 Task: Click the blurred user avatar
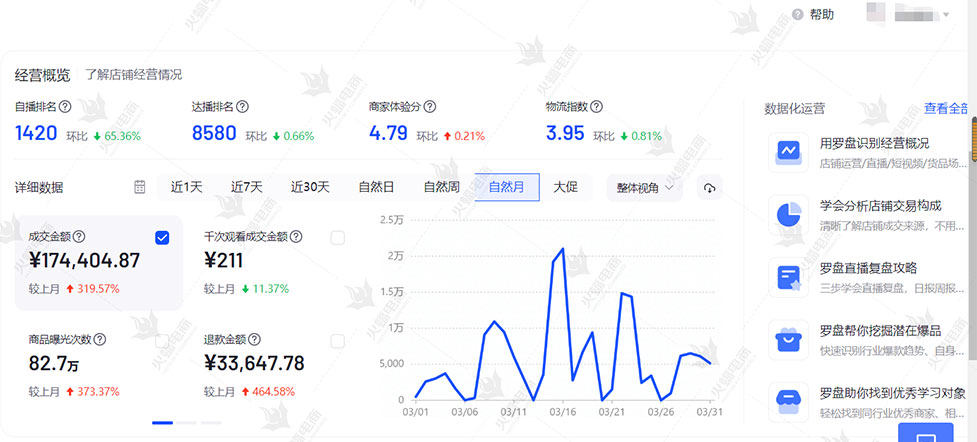(x=875, y=12)
